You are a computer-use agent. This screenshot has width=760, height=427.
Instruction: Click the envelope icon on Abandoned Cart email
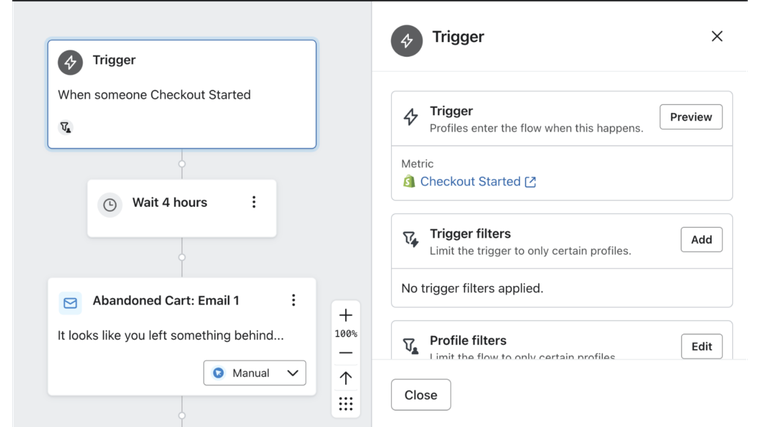tap(70, 301)
